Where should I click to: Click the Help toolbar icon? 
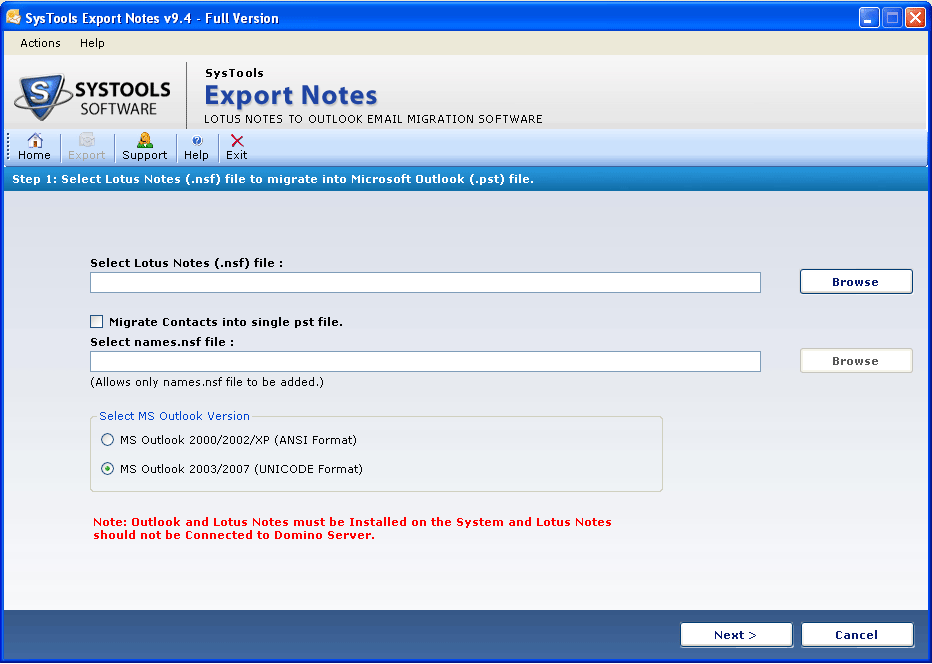pos(196,147)
